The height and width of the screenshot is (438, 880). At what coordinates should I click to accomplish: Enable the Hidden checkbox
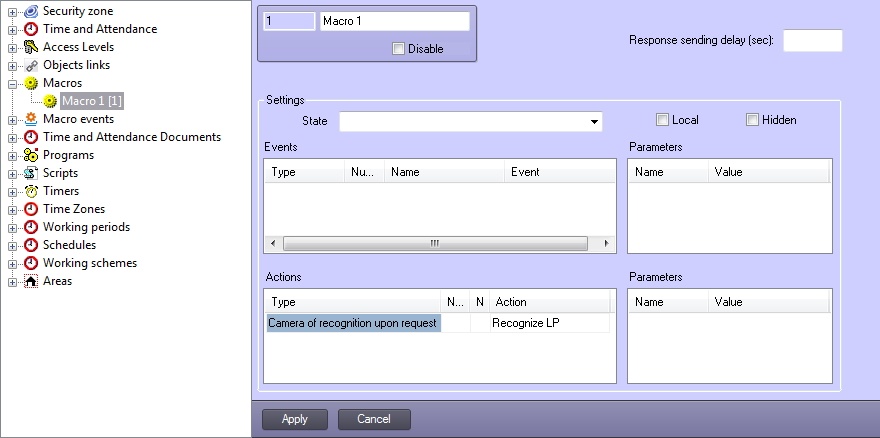pos(752,120)
